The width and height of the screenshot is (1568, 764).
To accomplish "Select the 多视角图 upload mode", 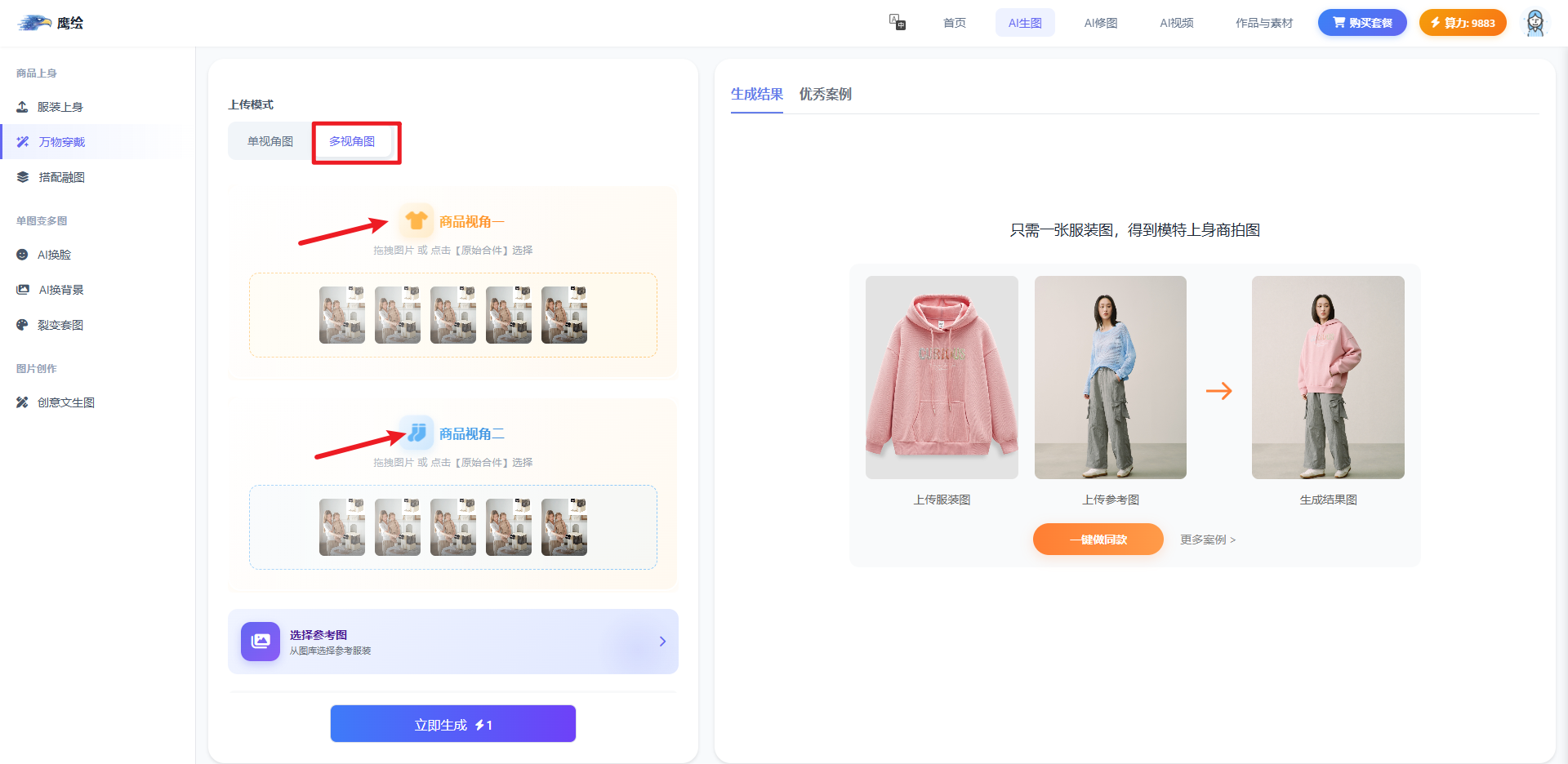I will tap(352, 141).
